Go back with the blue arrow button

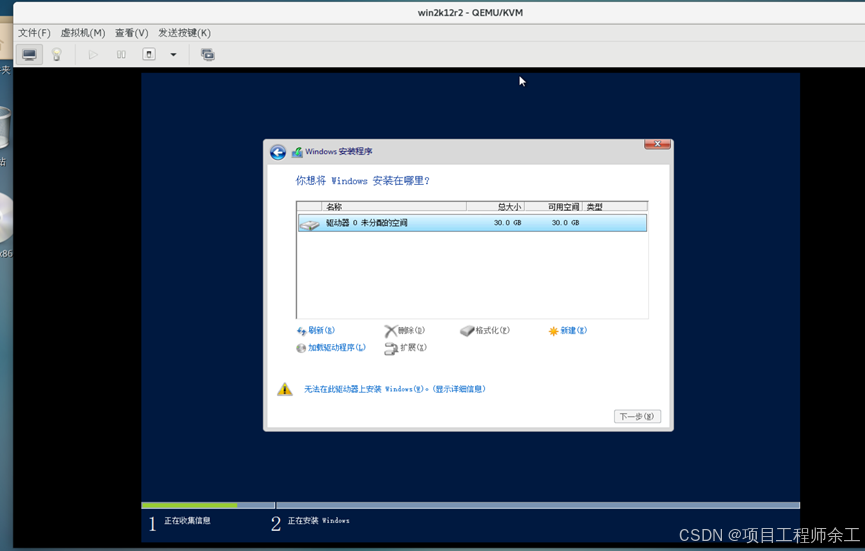(x=277, y=152)
